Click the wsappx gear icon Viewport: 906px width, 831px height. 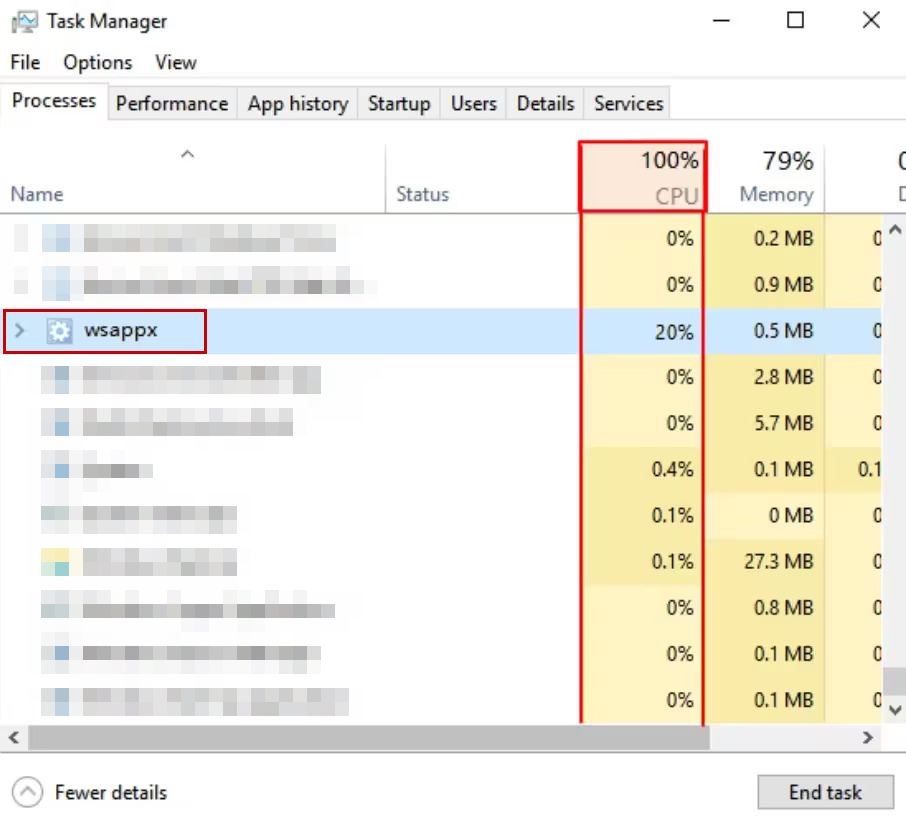point(60,331)
